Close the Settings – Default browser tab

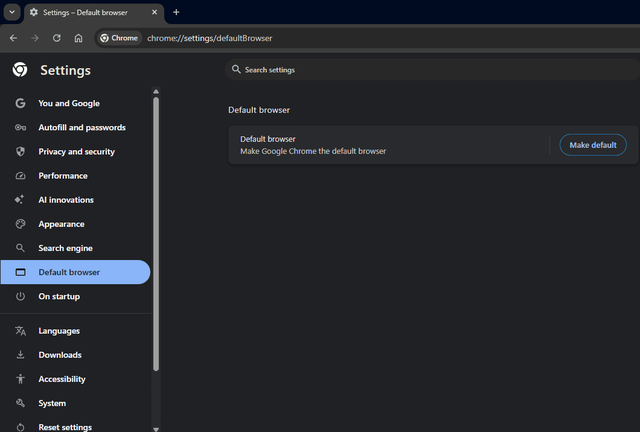coord(154,12)
